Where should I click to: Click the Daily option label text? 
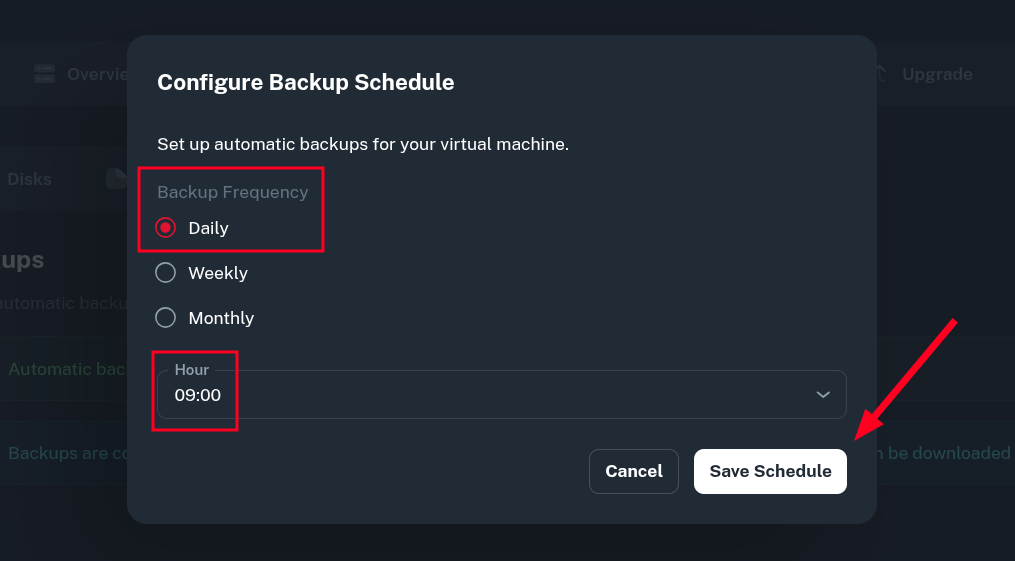[208, 228]
